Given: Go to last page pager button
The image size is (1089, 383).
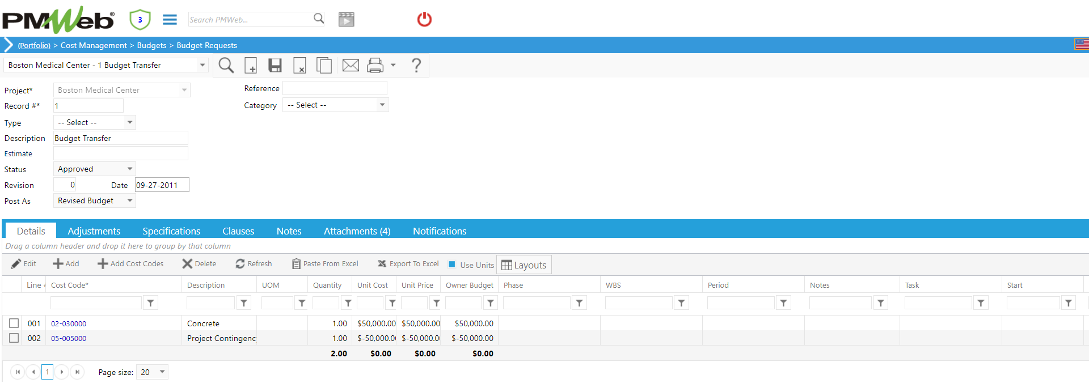Looking at the screenshot, I should pos(78,372).
